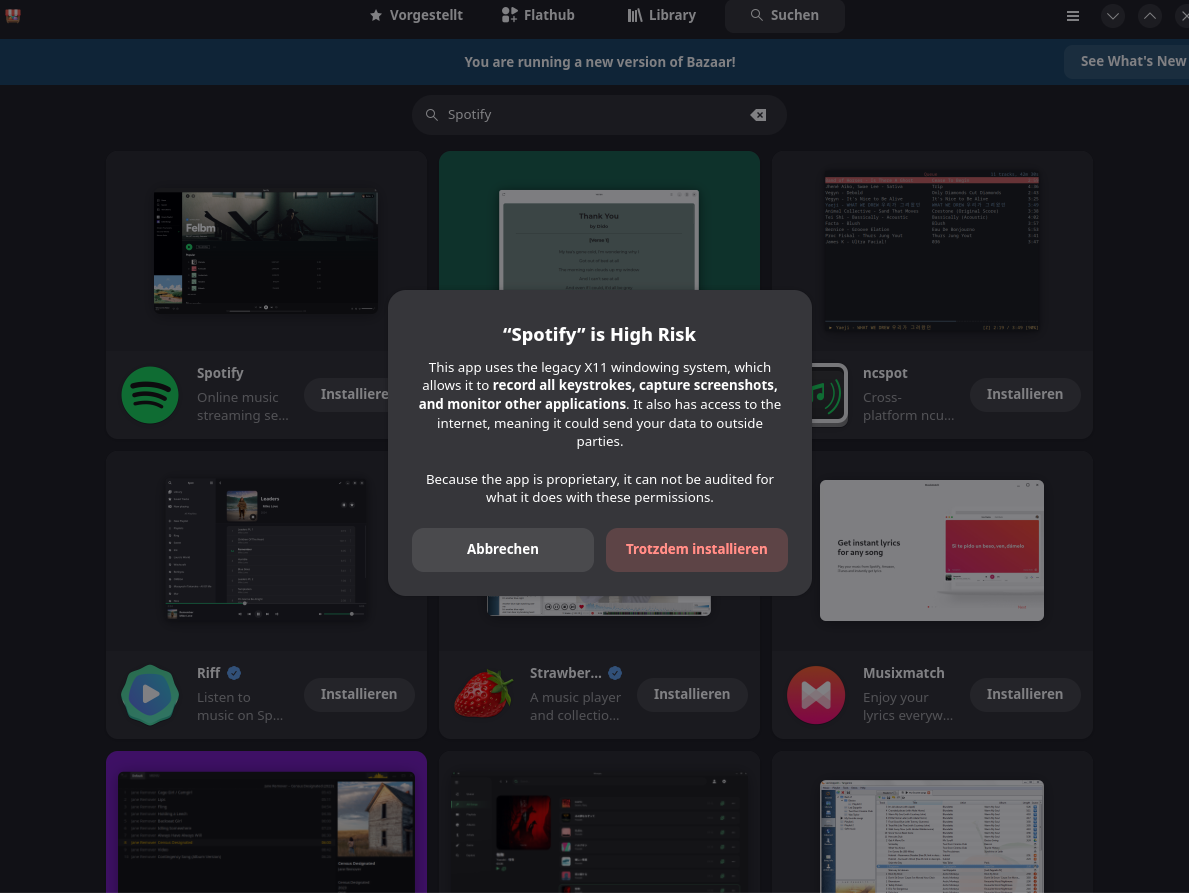
Task: Click the Musixmatch pink logo icon
Action: tap(816, 695)
